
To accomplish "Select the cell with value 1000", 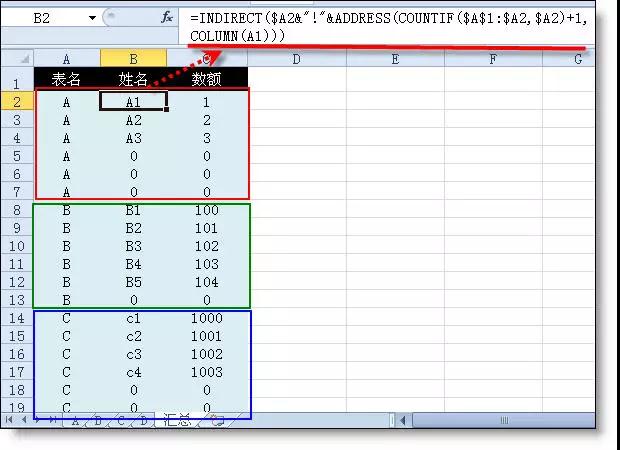I will [x=206, y=318].
